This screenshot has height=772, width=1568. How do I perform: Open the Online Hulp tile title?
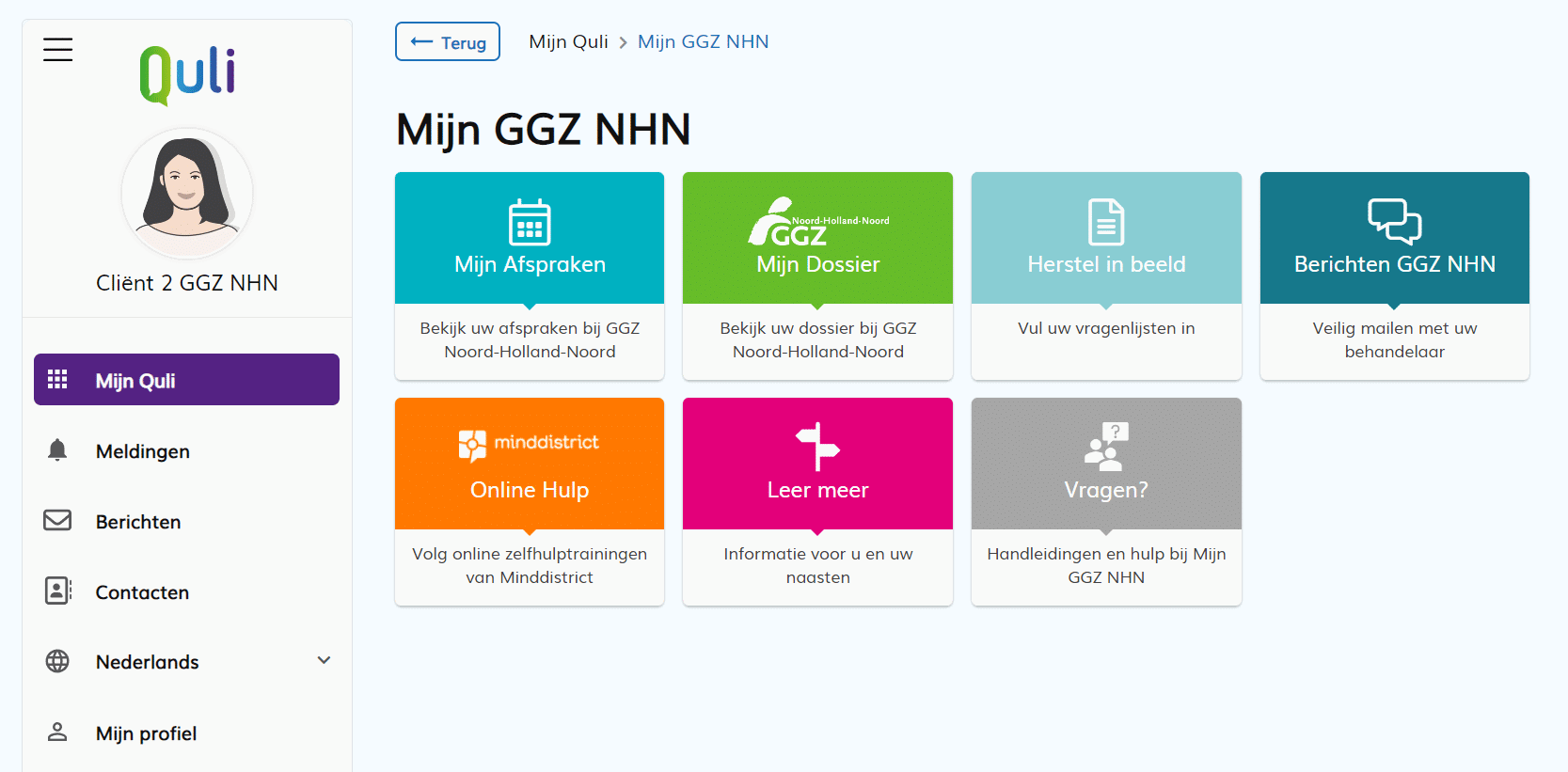tap(530, 490)
